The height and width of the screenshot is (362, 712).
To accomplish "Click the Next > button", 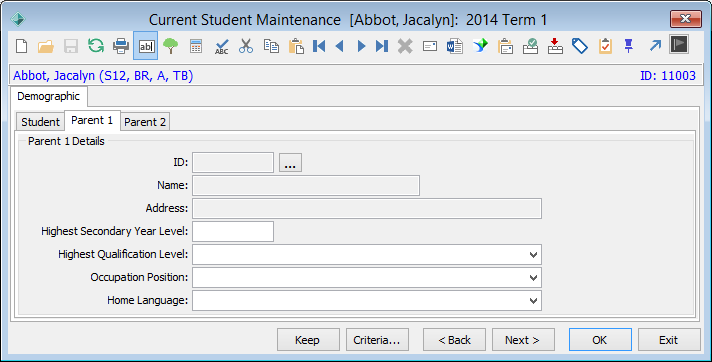I will pyautogui.click(x=523, y=340).
